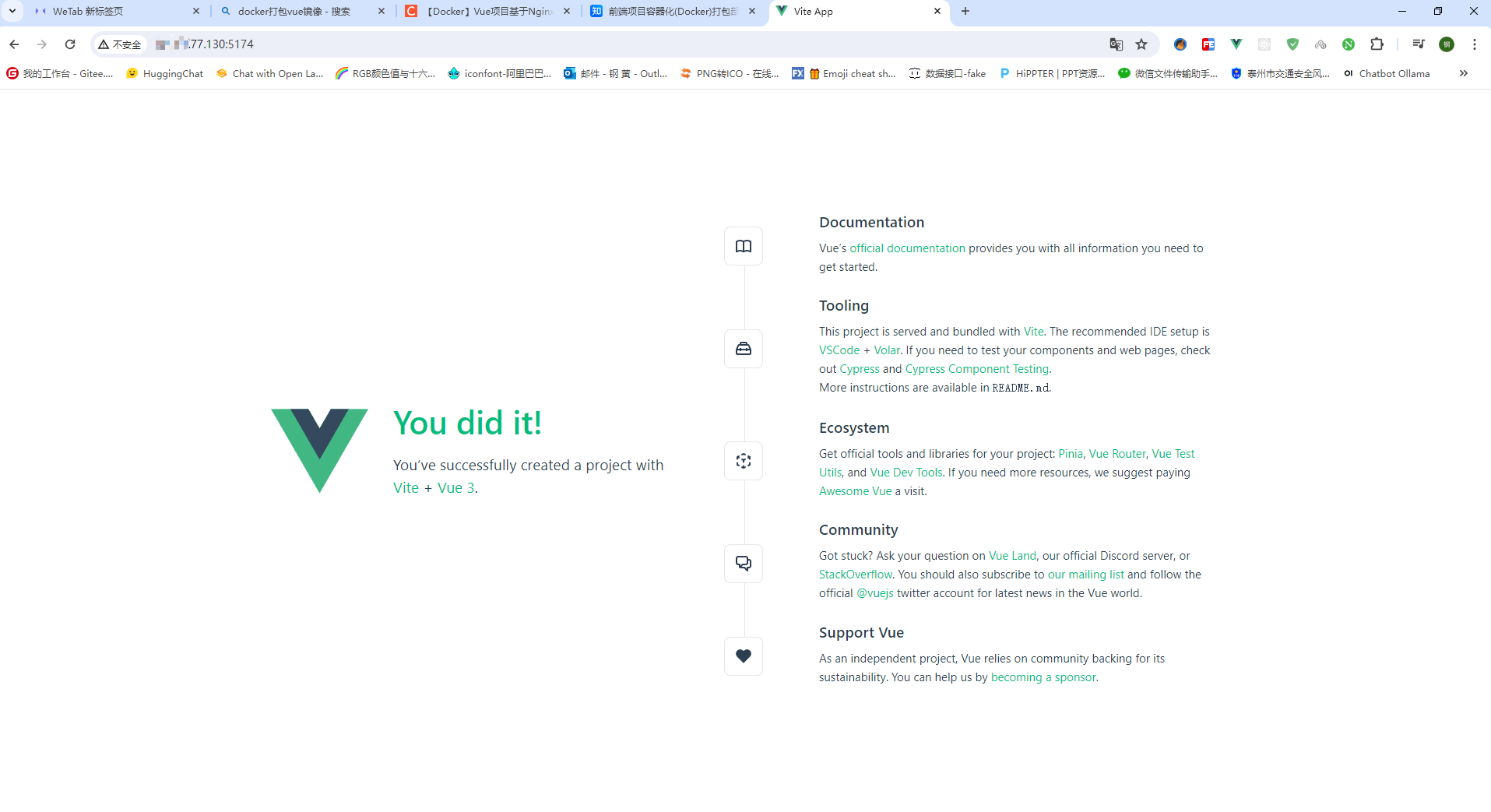Image resolution: width=1491 pixels, height=812 pixels.
Task: Open the HuggingChat bookmark
Action: pos(165,73)
